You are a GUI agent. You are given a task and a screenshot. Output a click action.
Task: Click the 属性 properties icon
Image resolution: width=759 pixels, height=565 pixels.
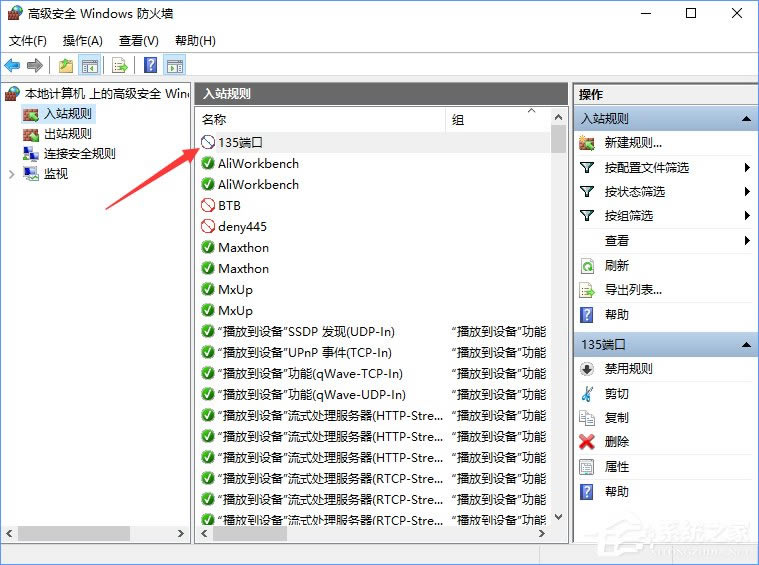point(587,467)
